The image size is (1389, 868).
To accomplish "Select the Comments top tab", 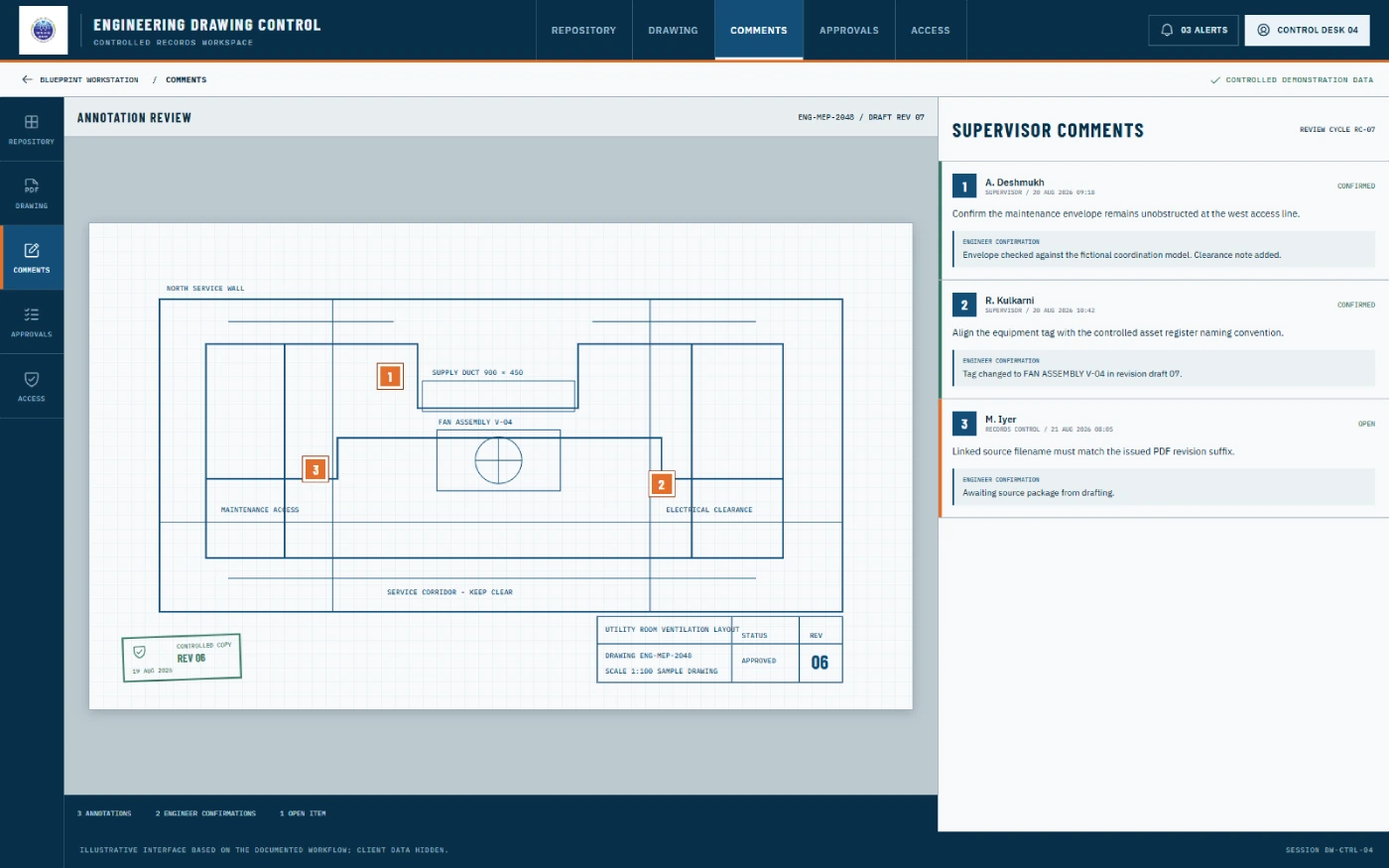I will click(759, 30).
